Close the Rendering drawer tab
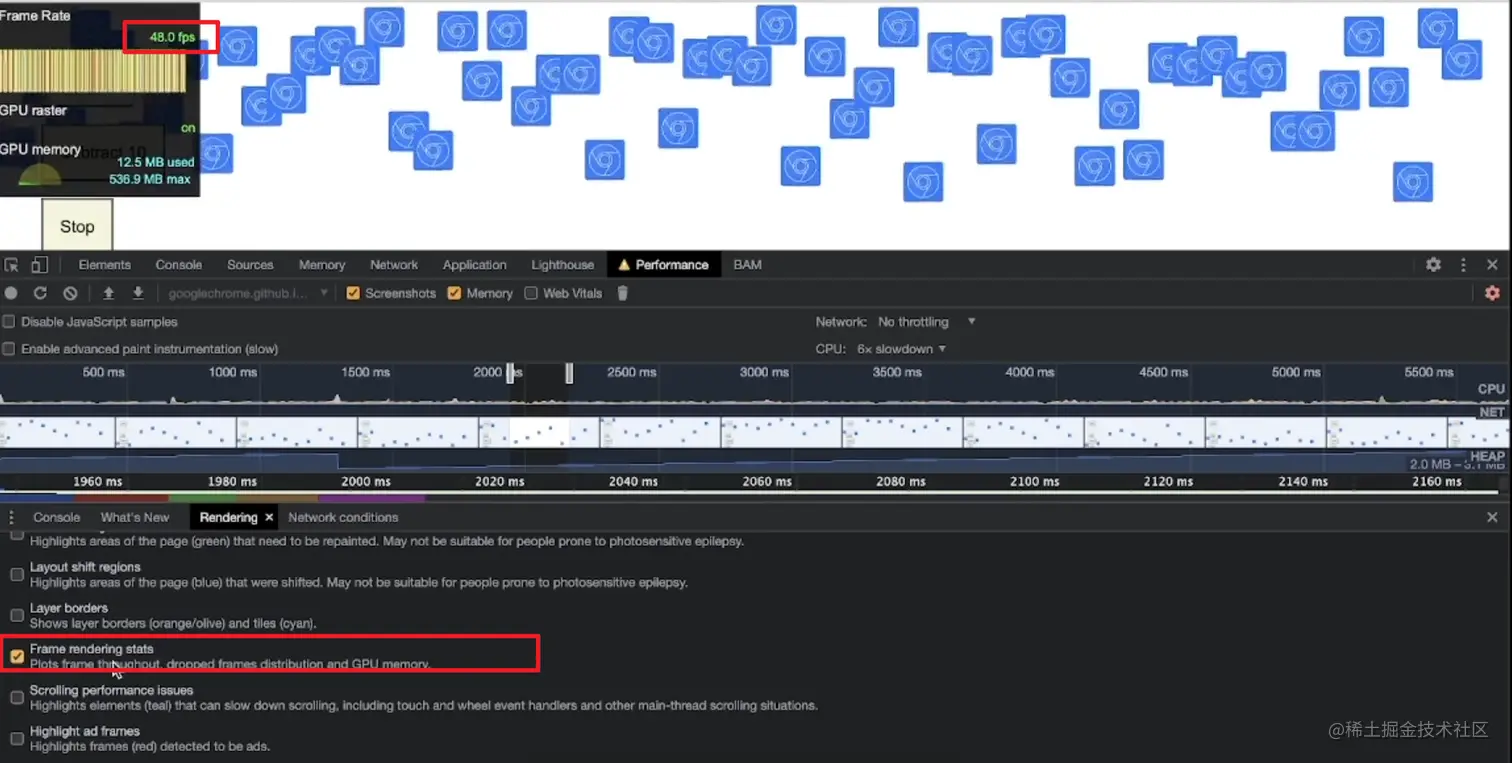The height and width of the screenshot is (763, 1512). [x=269, y=517]
